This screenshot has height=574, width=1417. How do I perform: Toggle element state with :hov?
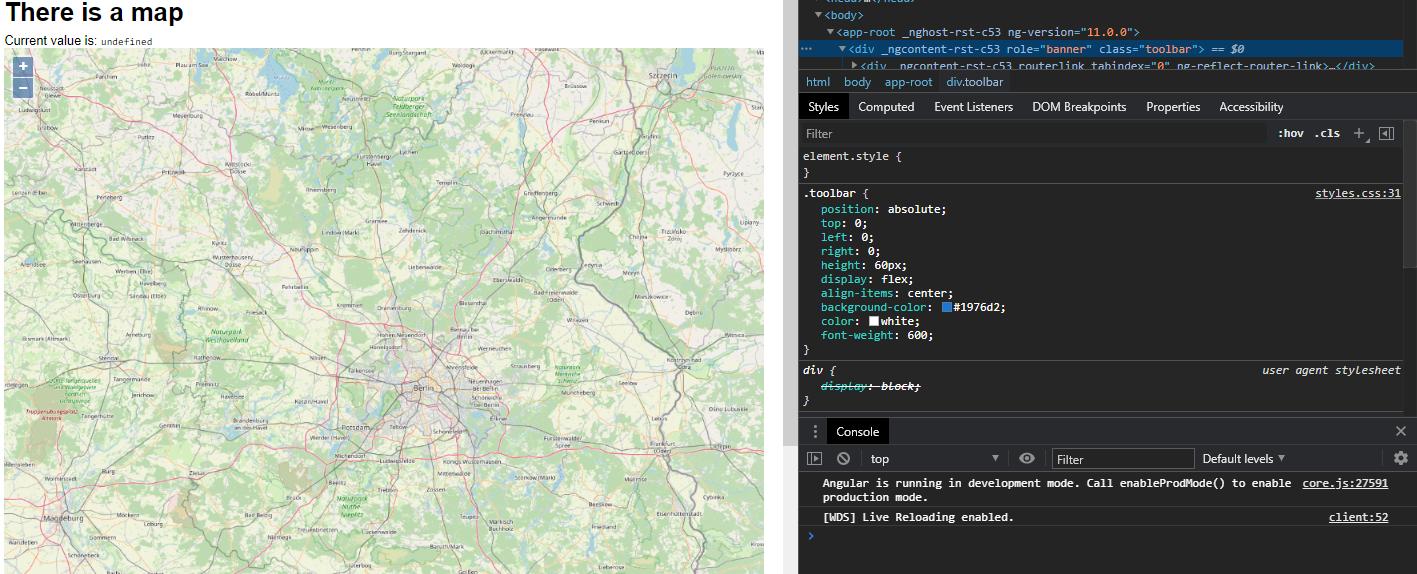tap(1290, 133)
